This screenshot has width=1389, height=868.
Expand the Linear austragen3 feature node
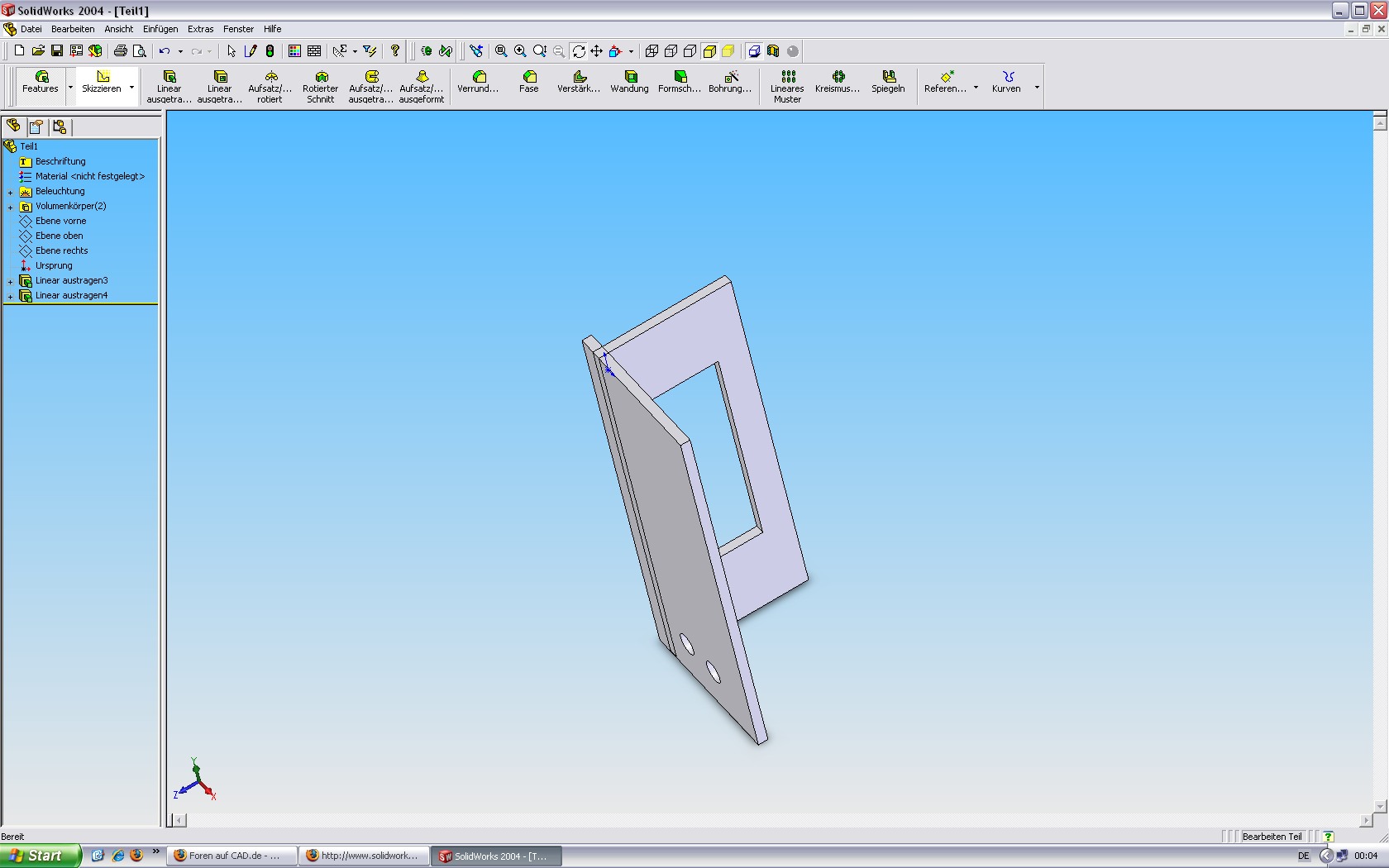coord(11,281)
